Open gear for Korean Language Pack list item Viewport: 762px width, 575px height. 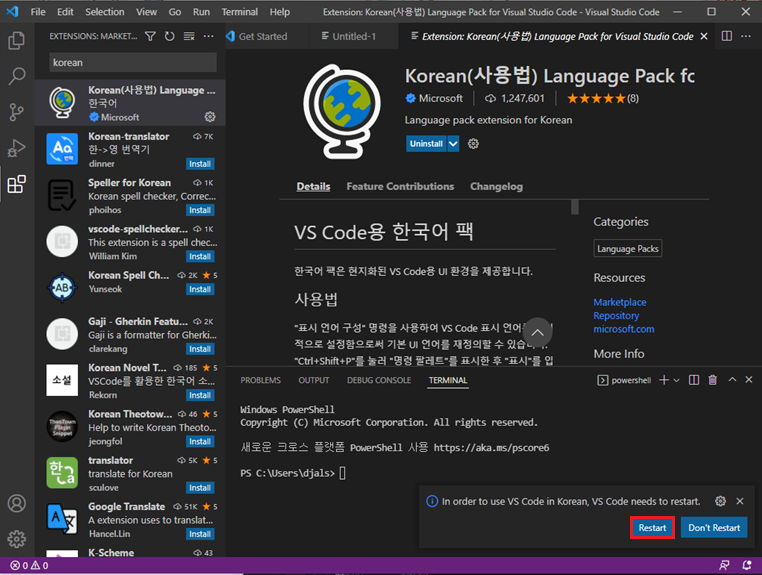[x=210, y=117]
